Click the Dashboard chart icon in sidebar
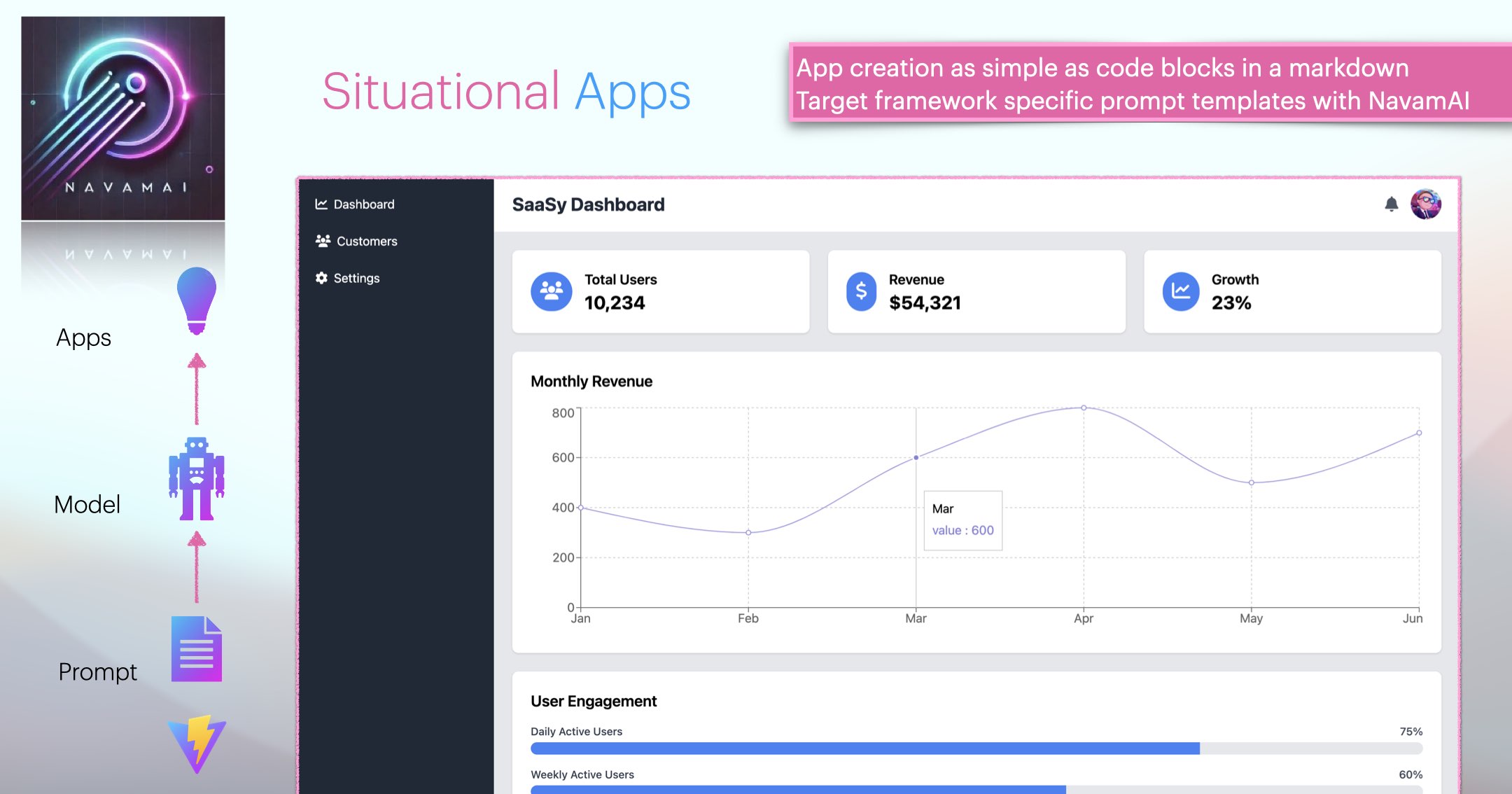This screenshot has height=794, width=1512. point(321,204)
